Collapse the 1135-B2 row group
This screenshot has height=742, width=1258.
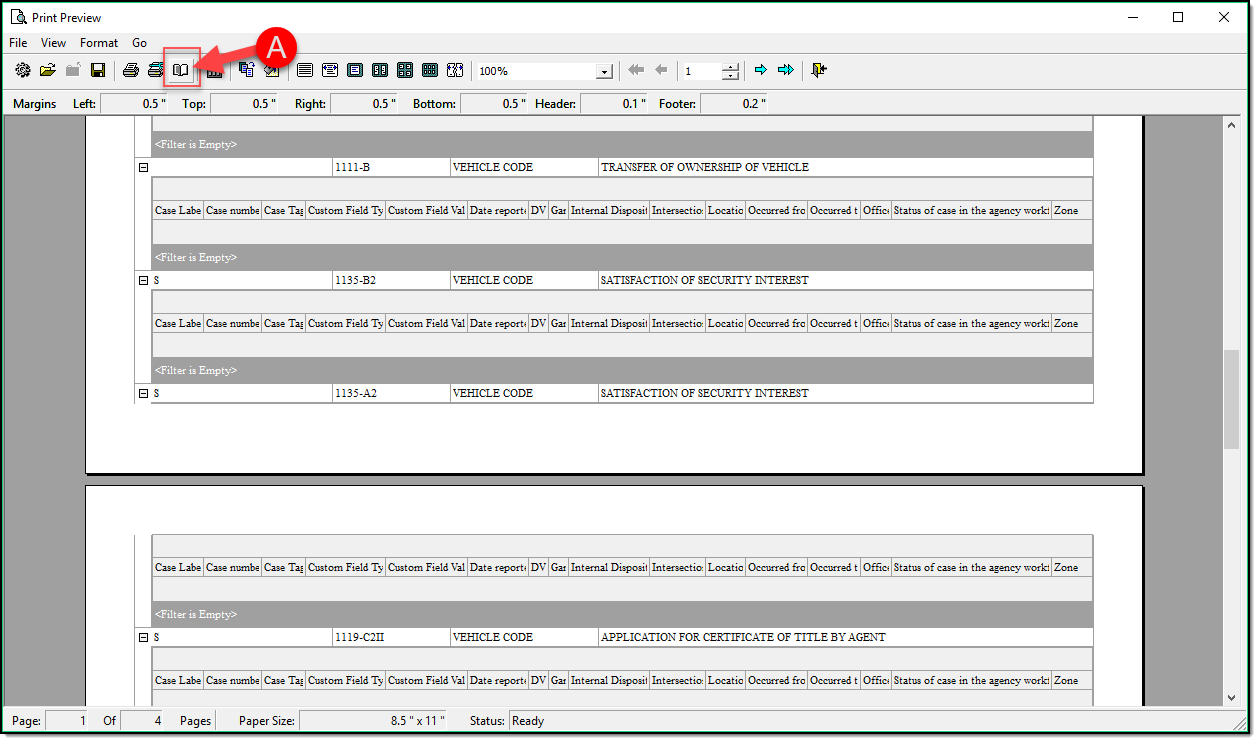[x=143, y=281]
